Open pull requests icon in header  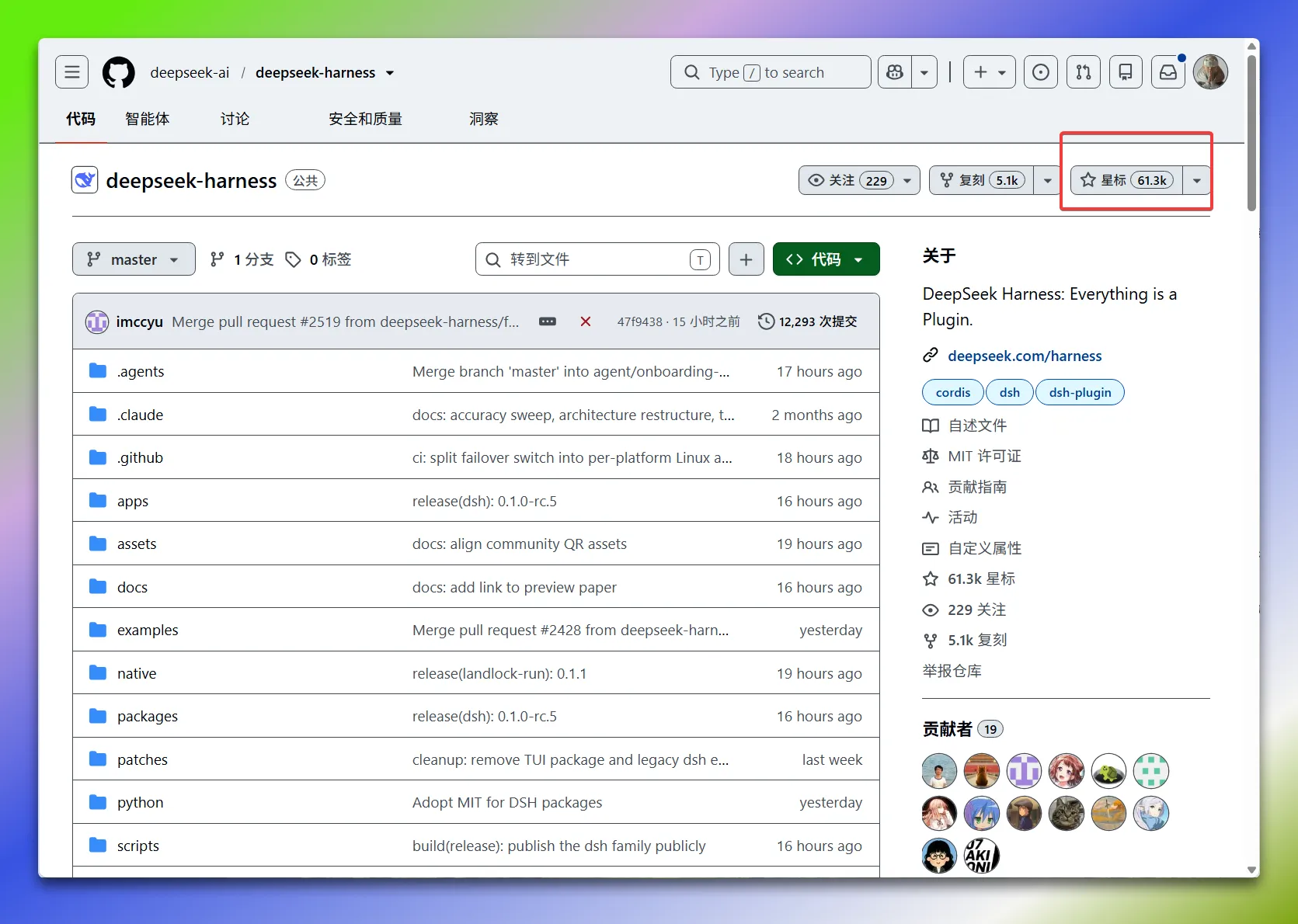[1084, 72]
